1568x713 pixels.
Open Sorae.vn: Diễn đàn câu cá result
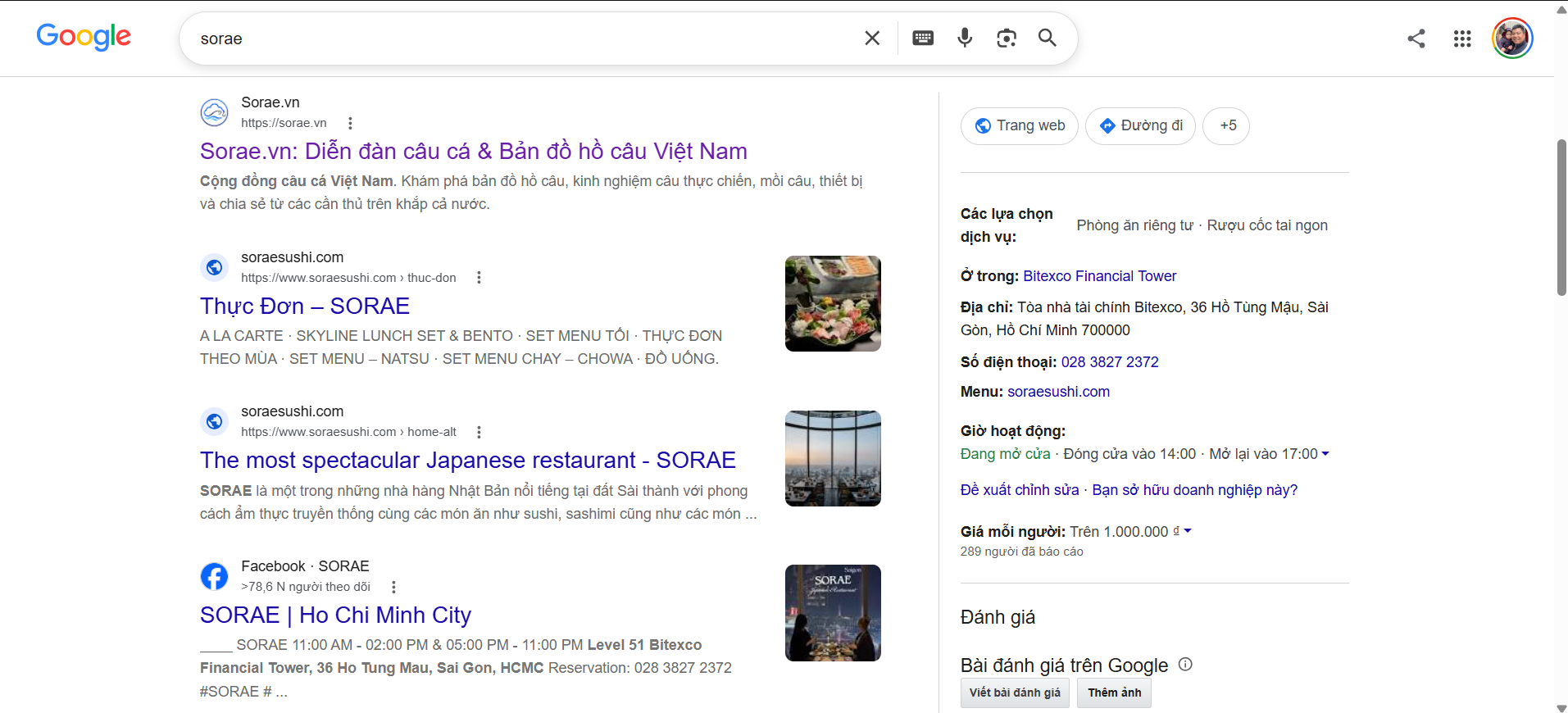(474, 151)
